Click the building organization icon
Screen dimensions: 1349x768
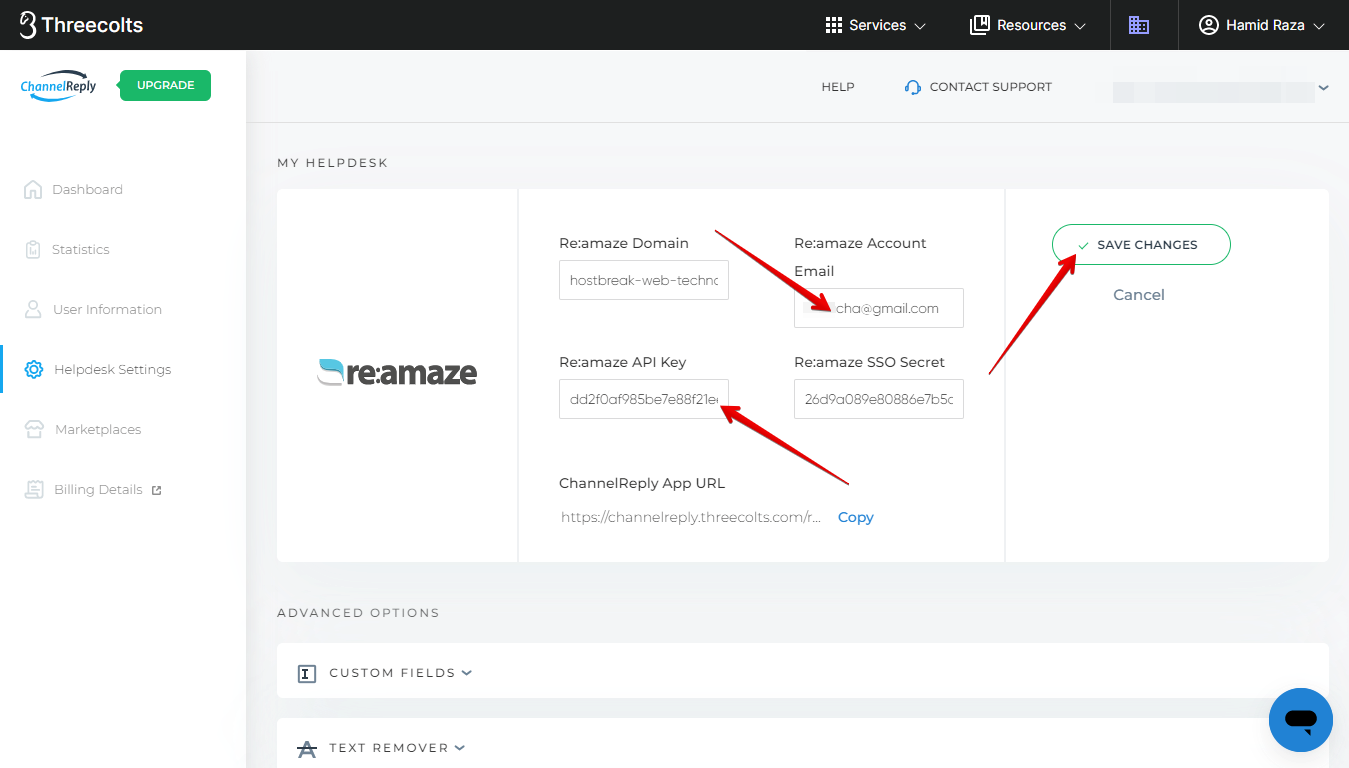[x=1139, y=25]
